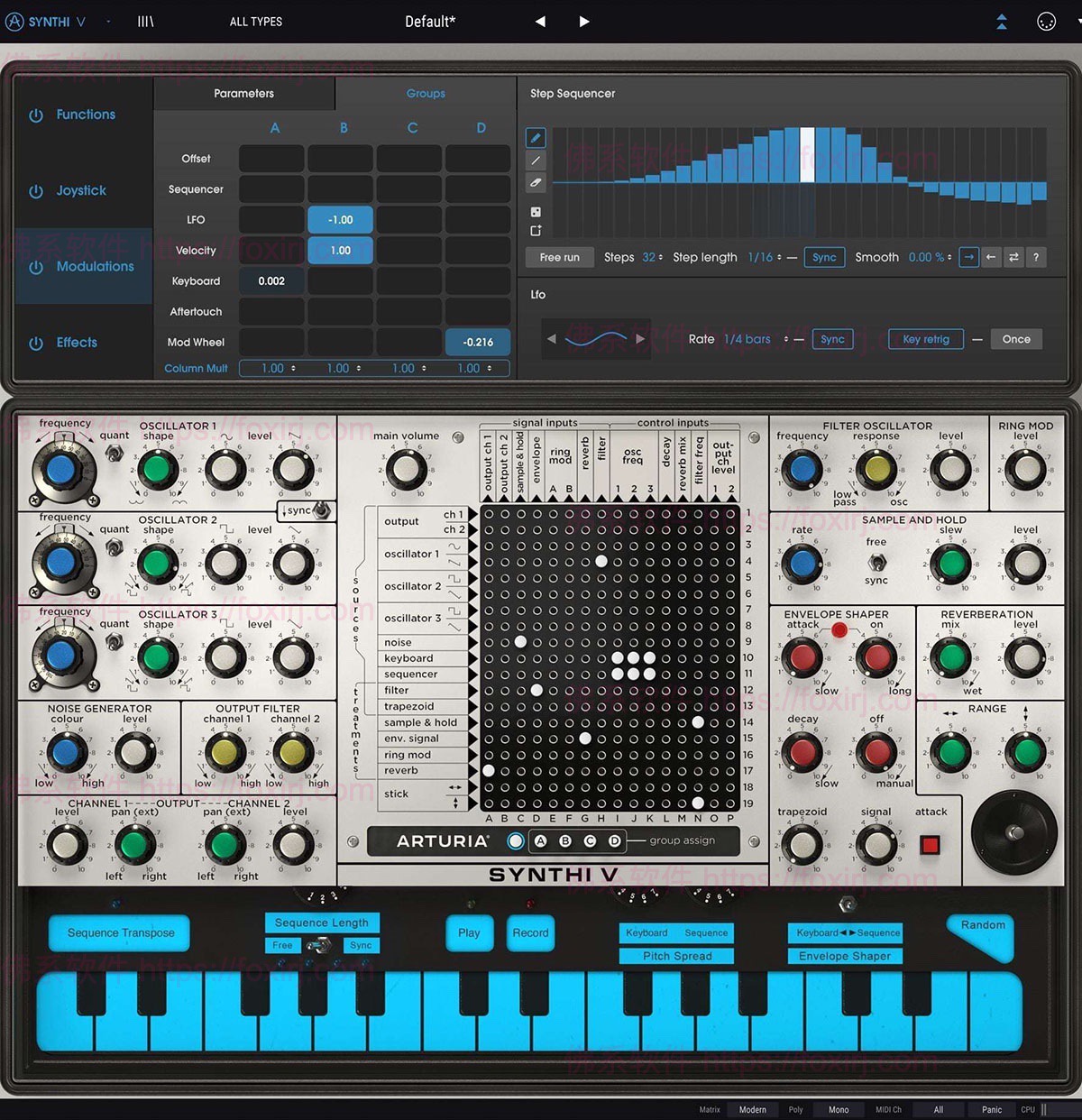Open the Joystick panel in left sidebar
The height and width of the screenshot is (1120, 1082).
click(81, 190)
